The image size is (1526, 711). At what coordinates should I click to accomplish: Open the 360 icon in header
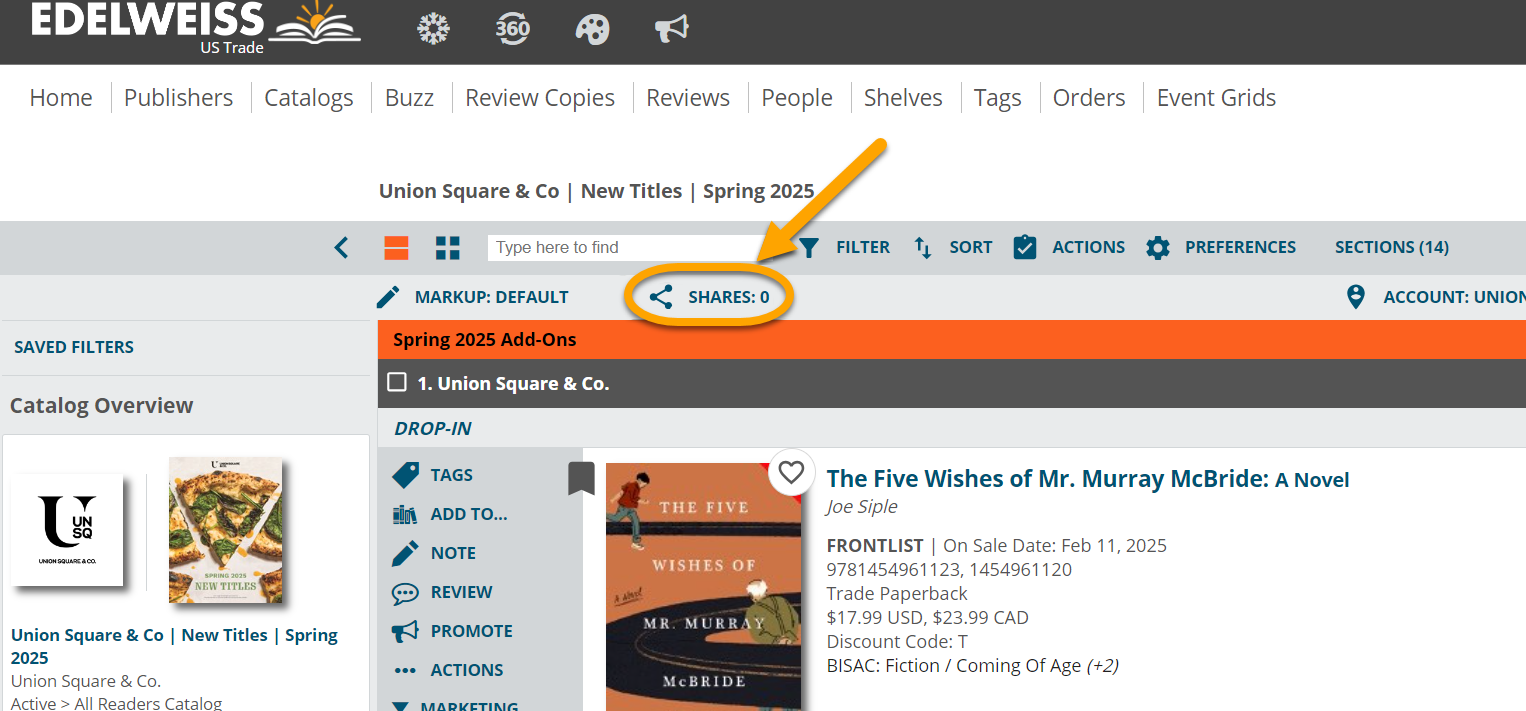513,29
